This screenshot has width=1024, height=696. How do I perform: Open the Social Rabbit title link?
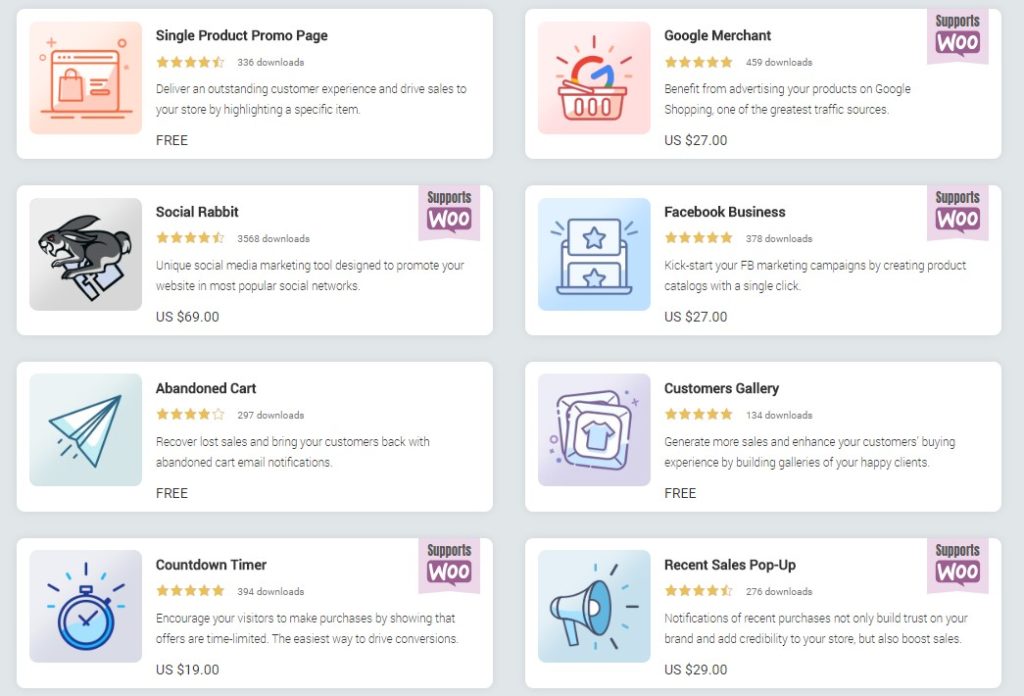pos(197,212)
